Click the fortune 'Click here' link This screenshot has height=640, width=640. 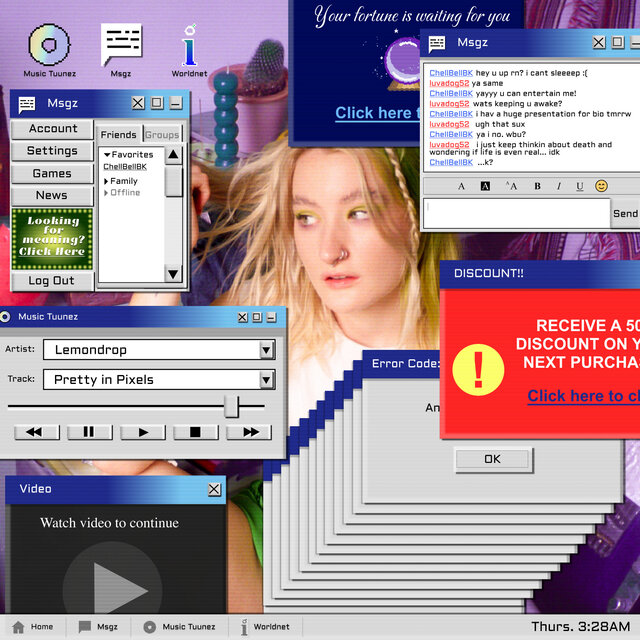click(378, 113)
